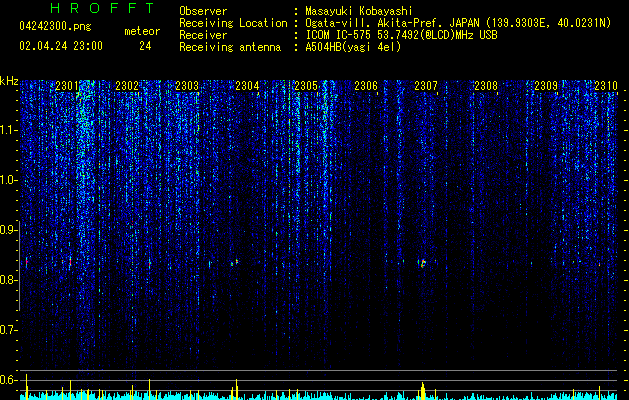Click the name Masayuki Kobayashi

point(359,11)
